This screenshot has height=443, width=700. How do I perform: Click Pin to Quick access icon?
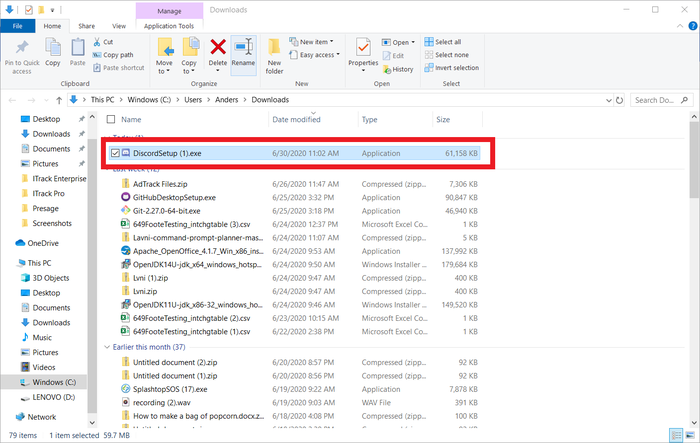tap(20, 52)
